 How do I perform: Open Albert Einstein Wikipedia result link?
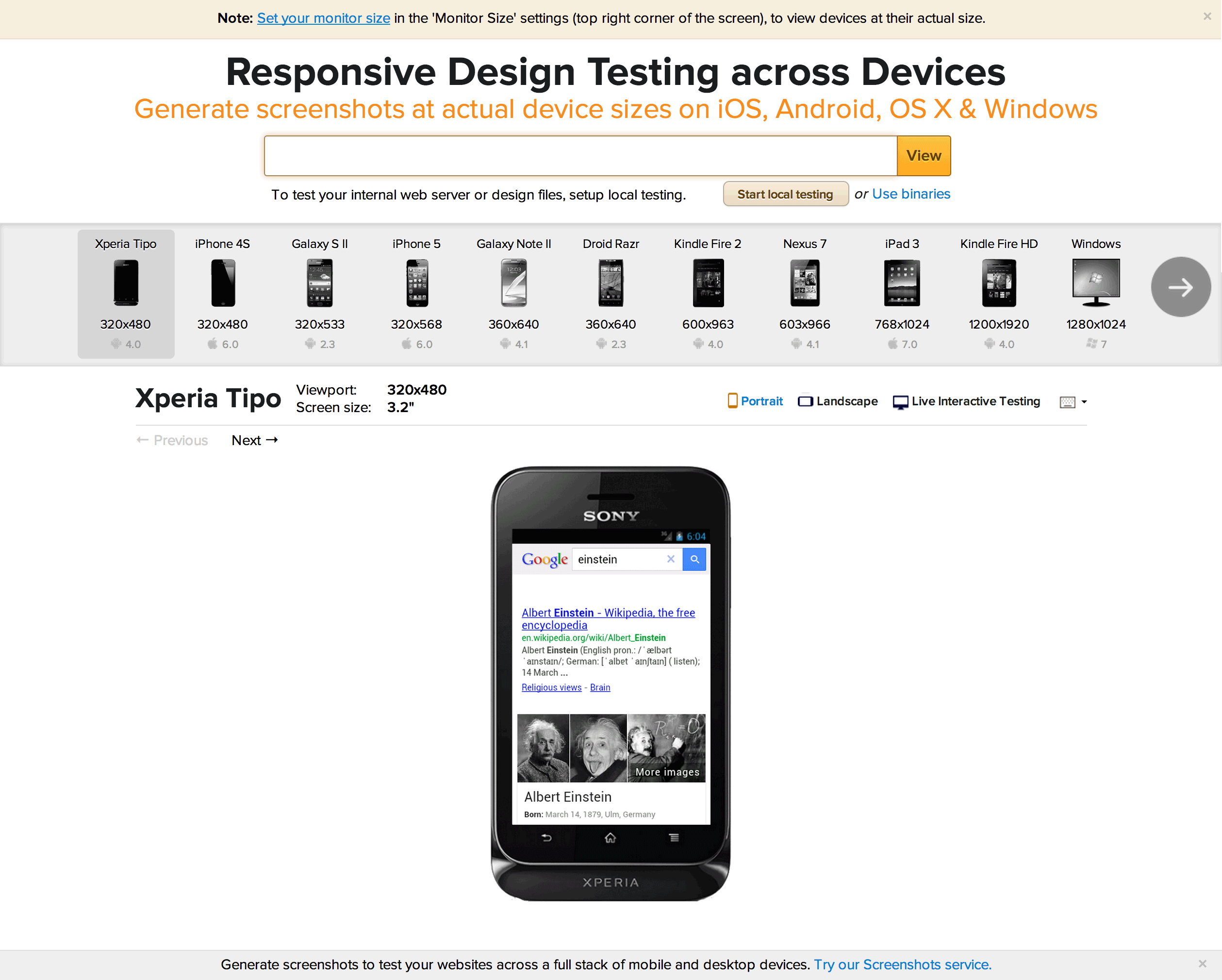tap(608, 619)
